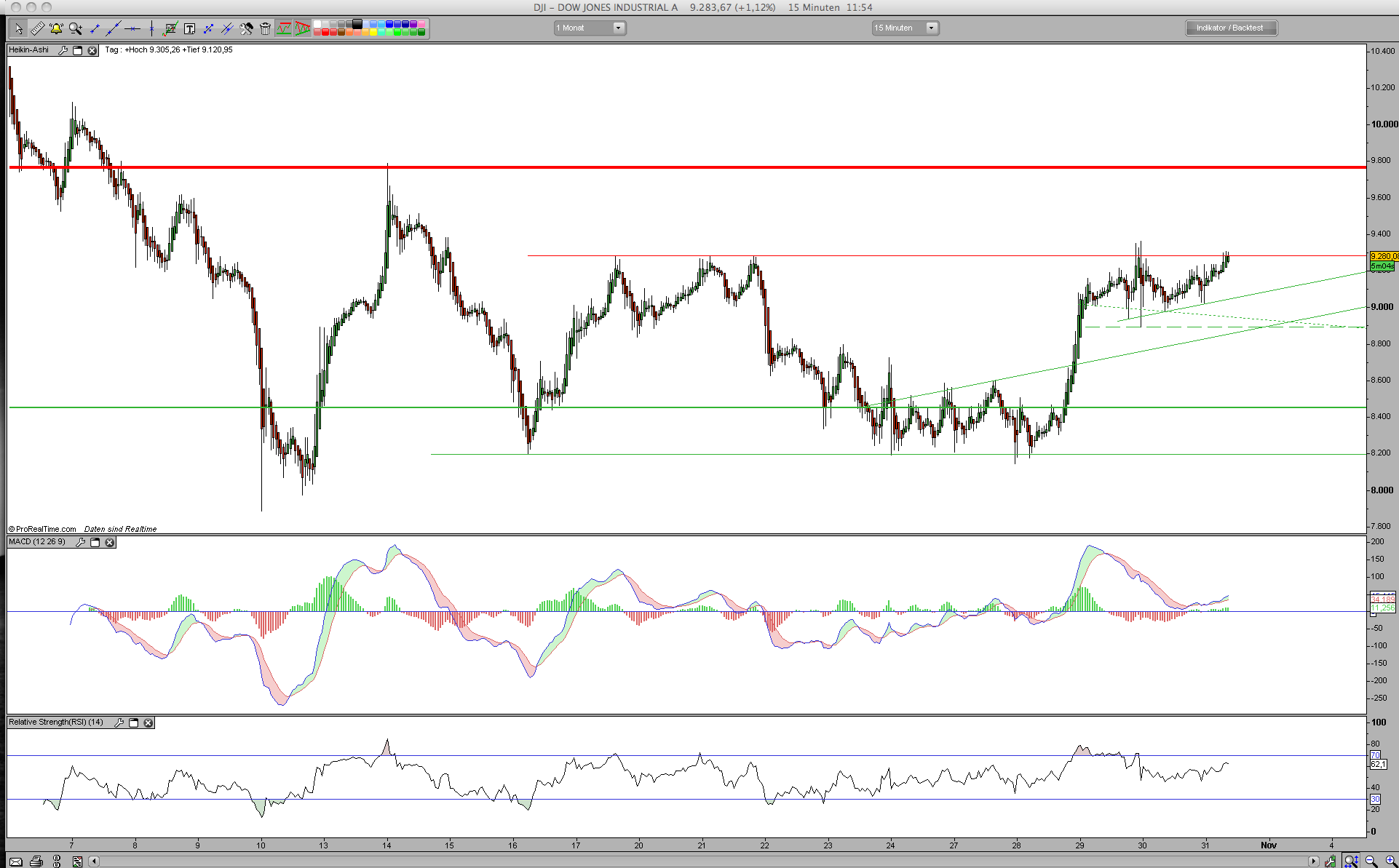Choose the text annotation tool
The width and height of the screenshot is (1399, 868).
pos(189,29)
